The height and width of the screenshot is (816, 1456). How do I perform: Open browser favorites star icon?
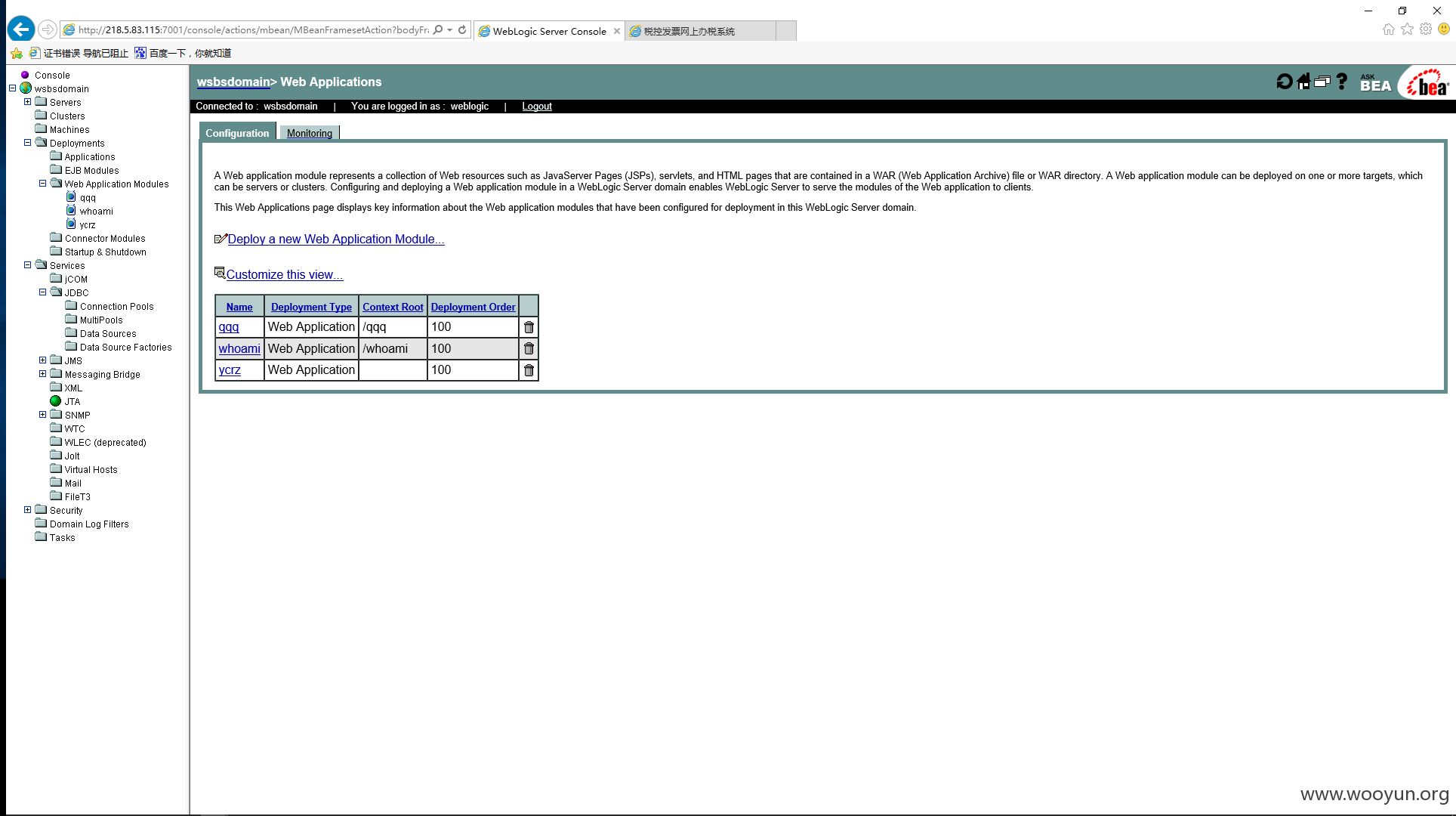coord(1407,29)
